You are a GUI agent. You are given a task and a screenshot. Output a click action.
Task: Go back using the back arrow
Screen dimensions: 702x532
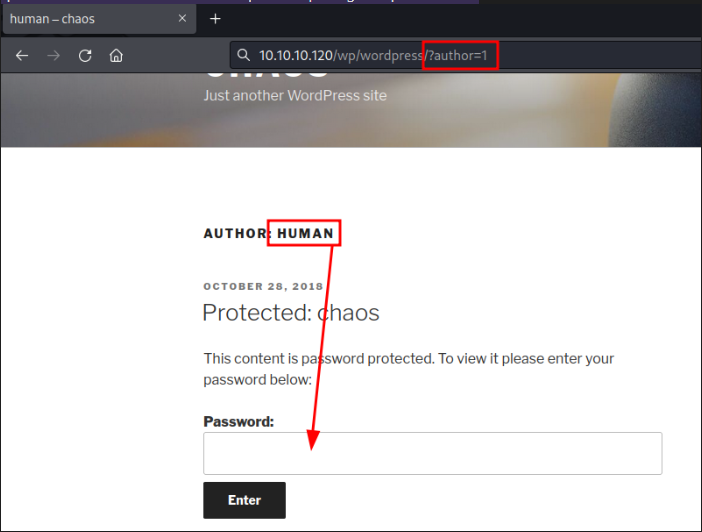(x=22, y=56)
